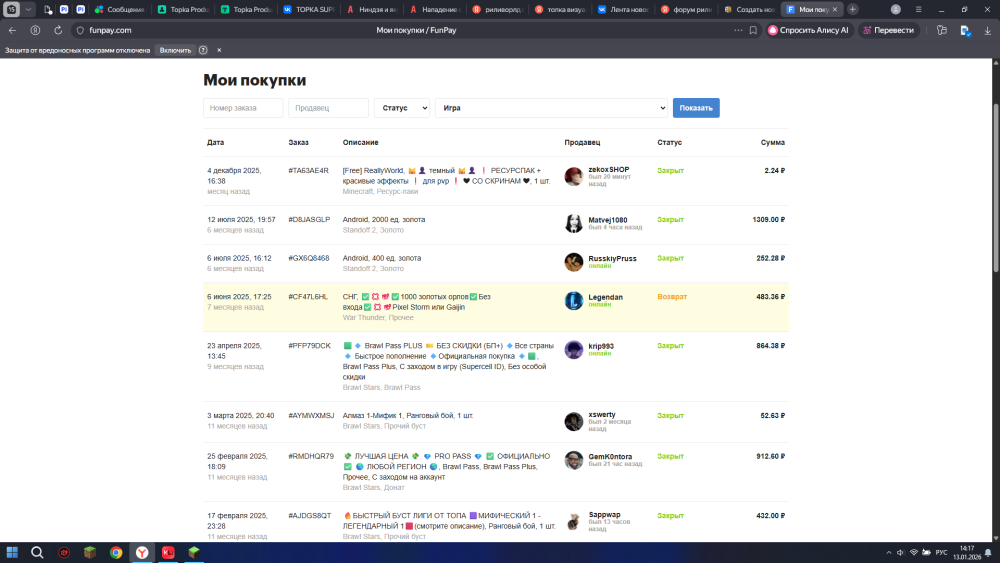The height and width of the screenshot is (563, 1000).
Task: Open Google Chrome from taskbar
Action: point(115,552)
